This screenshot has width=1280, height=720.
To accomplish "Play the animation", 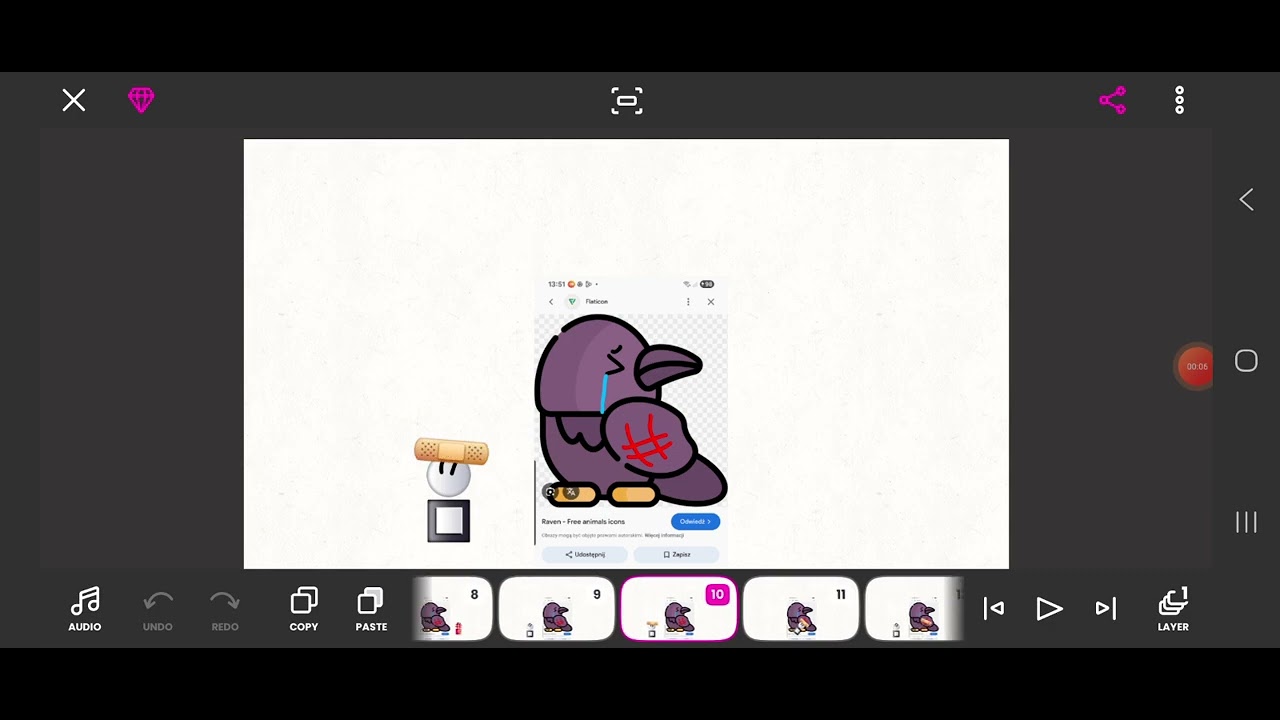I will click(1049, 608).
